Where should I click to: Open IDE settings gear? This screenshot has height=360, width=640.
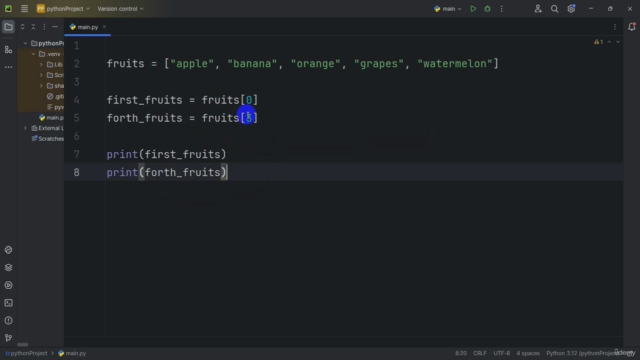pyautogui.click(x=571, y=9)
